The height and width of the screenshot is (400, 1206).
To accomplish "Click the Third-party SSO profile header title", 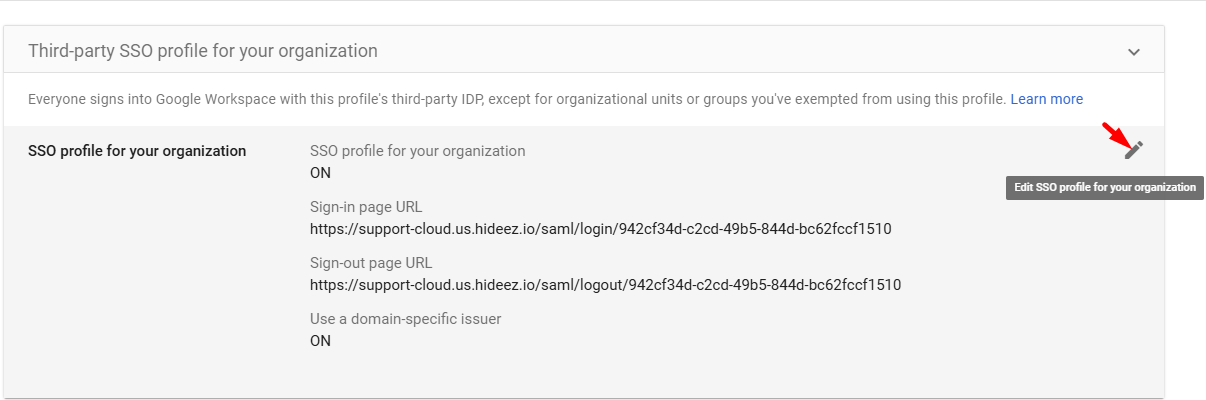I will [202, 50].
